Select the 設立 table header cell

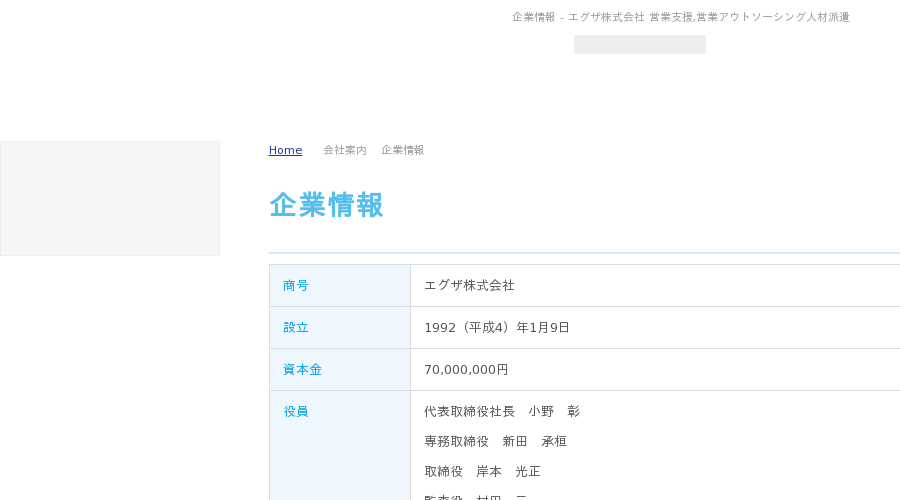340,327
